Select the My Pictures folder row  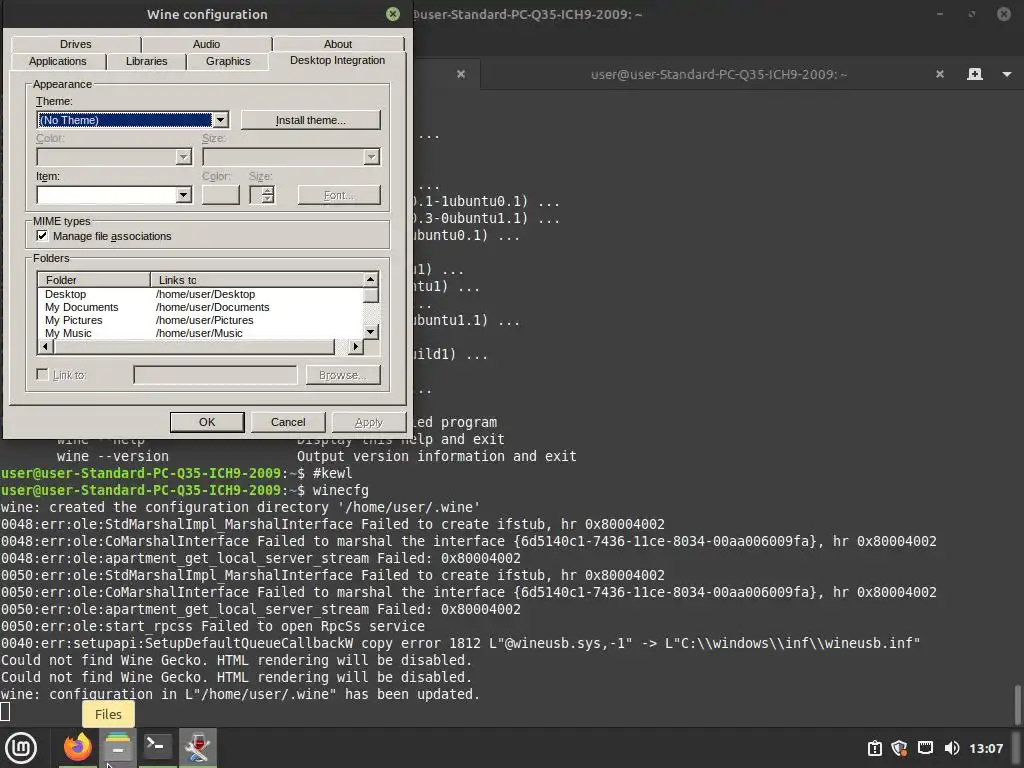(200, 320)
